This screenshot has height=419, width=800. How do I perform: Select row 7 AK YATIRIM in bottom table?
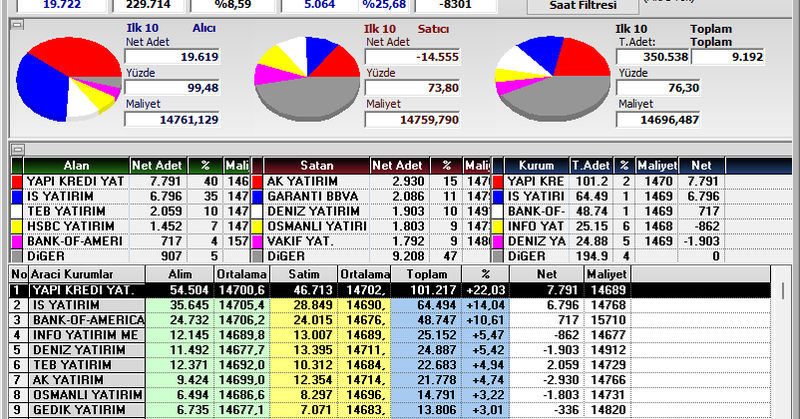[x=390, y=380]
